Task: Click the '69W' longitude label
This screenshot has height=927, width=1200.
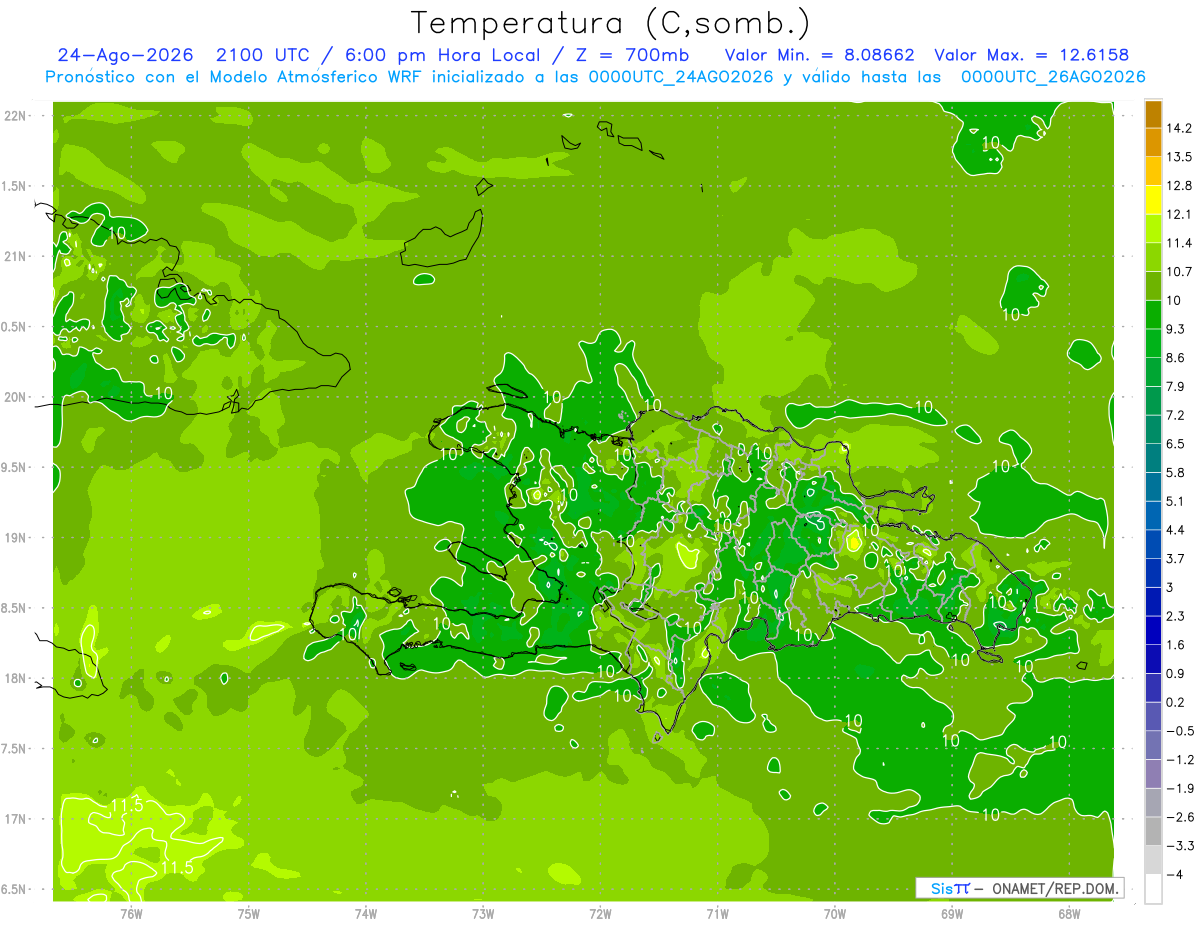Action: [951, 914]
